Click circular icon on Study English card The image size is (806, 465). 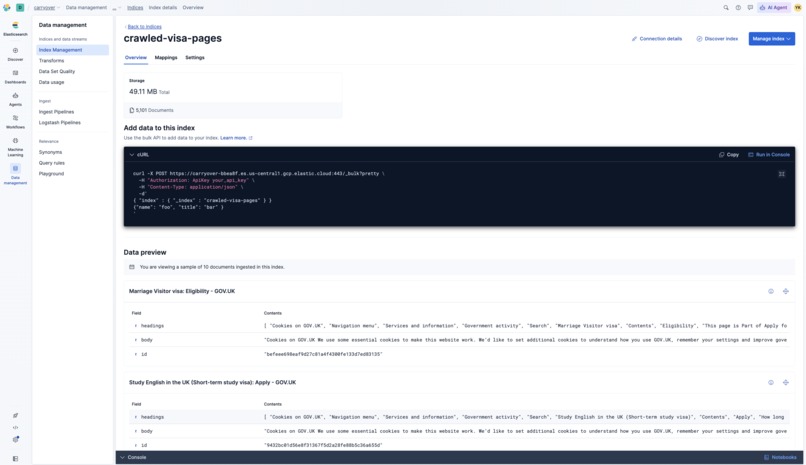771,382
